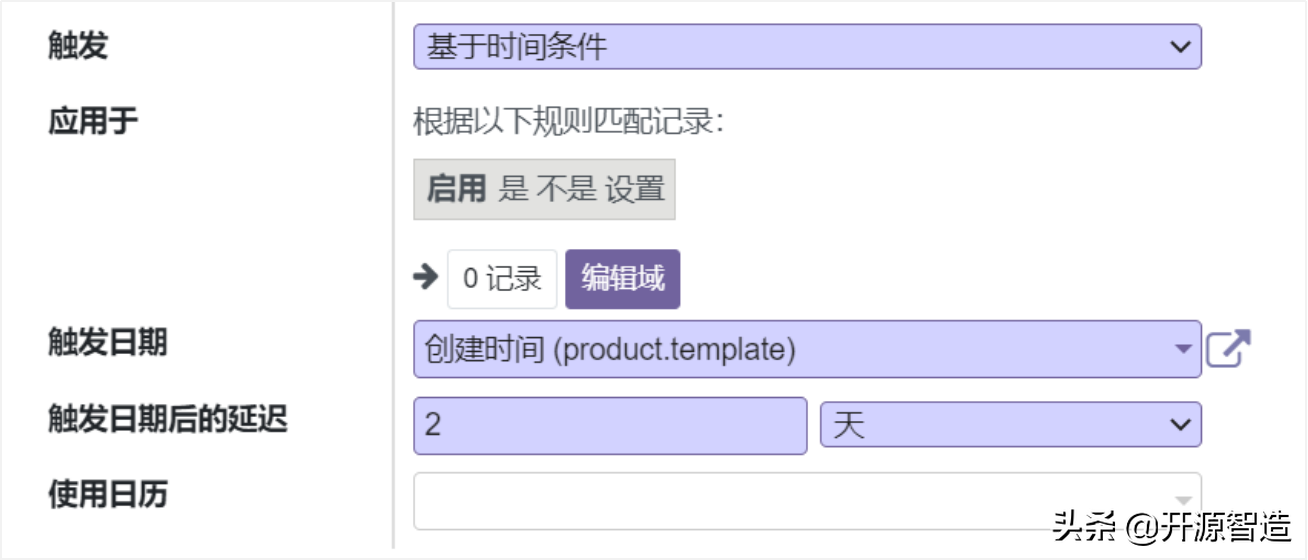Click the 根据以下规则匹配记录 description text
Image resolution: width=1308 pixels, height=560 pixels.
pyautogui.click(x=568, y=123)
